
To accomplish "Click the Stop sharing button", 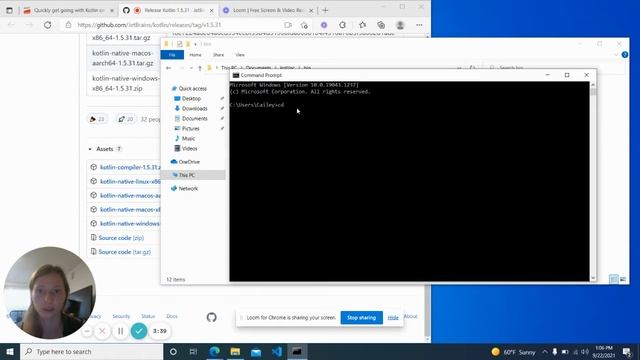I will [361, 318].
